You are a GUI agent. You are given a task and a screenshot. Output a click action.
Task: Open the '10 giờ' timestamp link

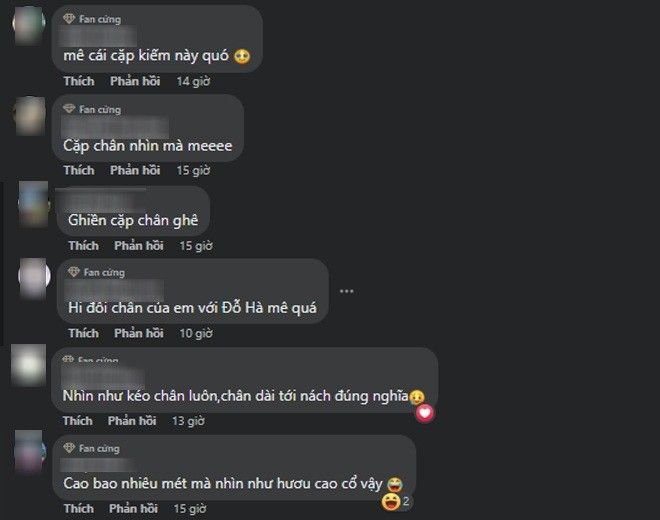pos(196,333)
